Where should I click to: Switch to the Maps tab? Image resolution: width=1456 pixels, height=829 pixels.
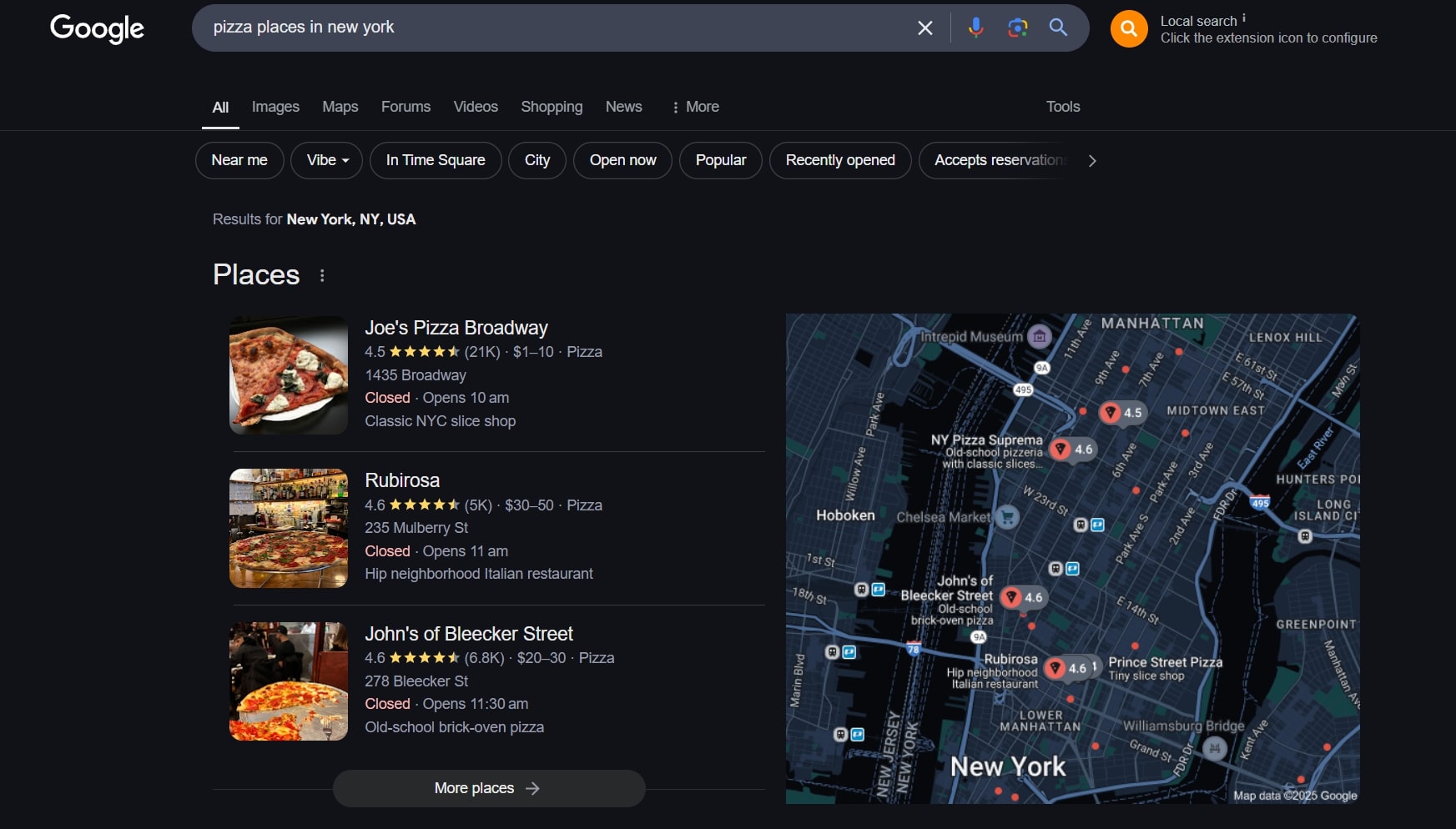pos(340,107)
